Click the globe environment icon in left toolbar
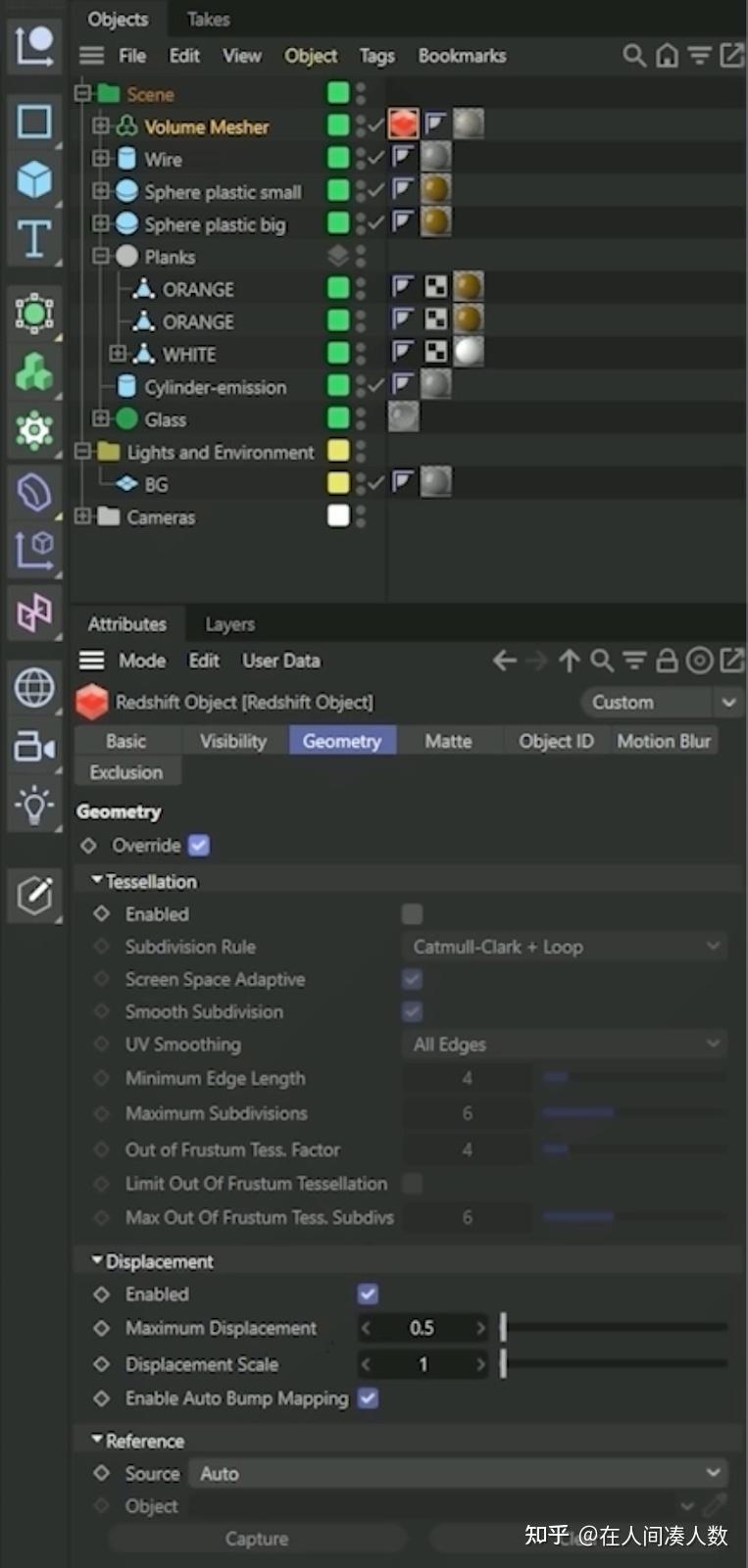This screenshot has height=1568, width=748. click(34, 688)
